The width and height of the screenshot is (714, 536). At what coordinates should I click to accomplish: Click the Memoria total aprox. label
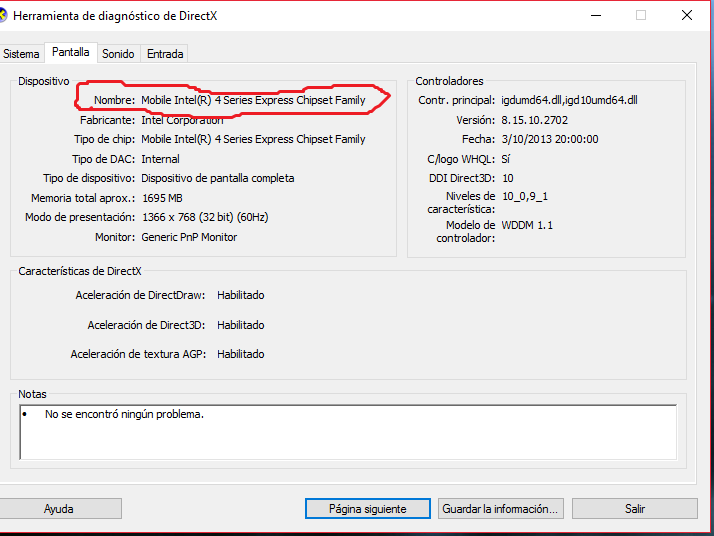pos(83,198)
